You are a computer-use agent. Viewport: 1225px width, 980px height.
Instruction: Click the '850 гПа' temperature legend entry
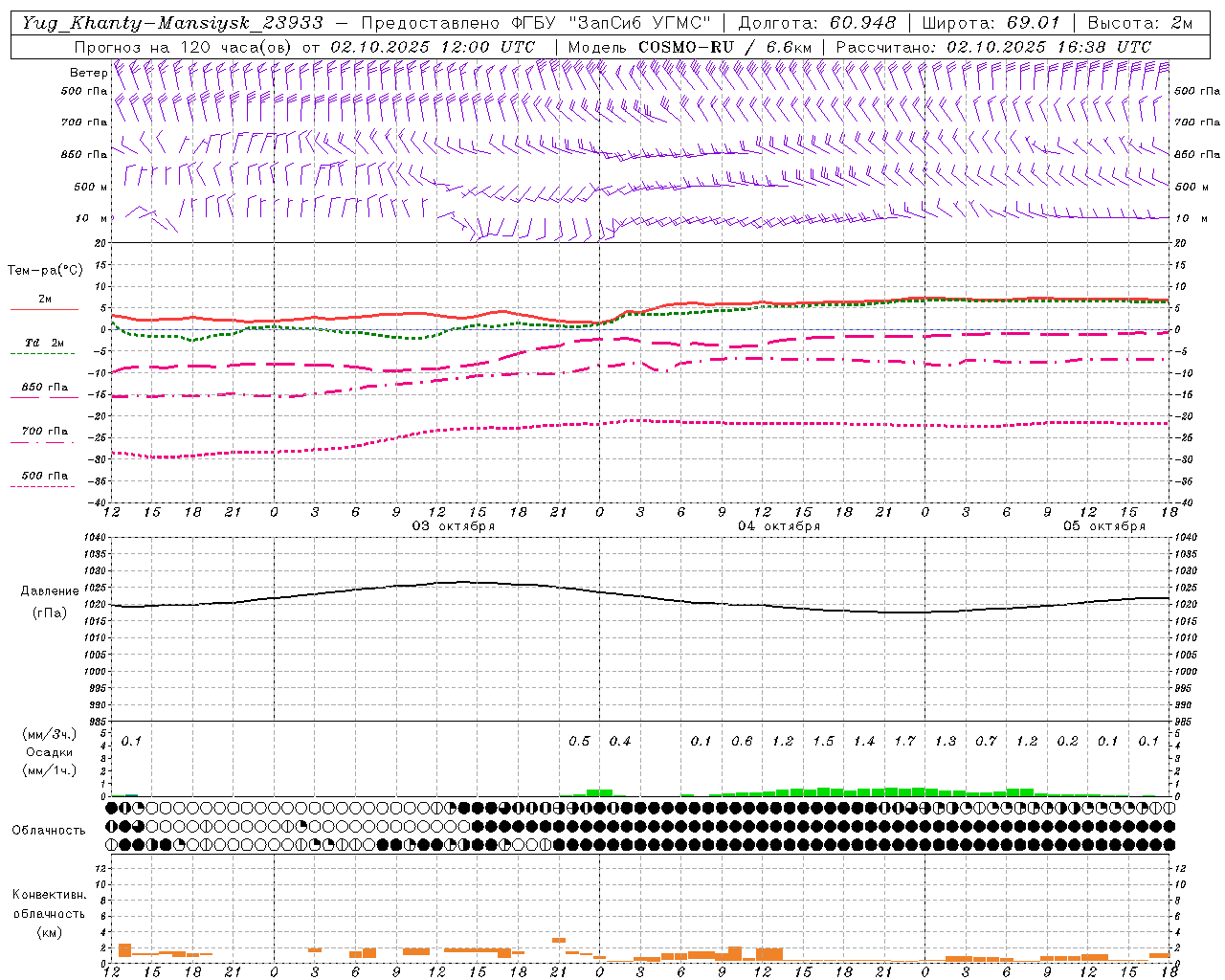tap(44, 388)
